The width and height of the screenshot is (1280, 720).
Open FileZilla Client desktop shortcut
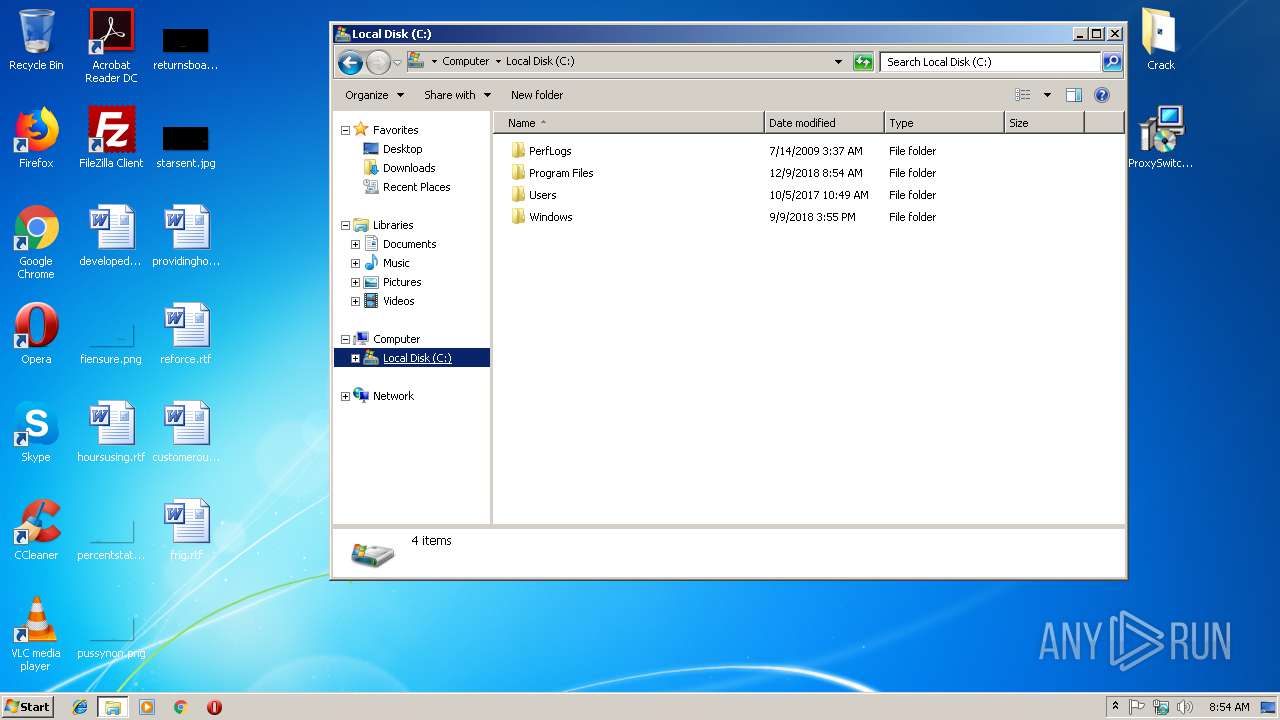(x=111, y=138)
